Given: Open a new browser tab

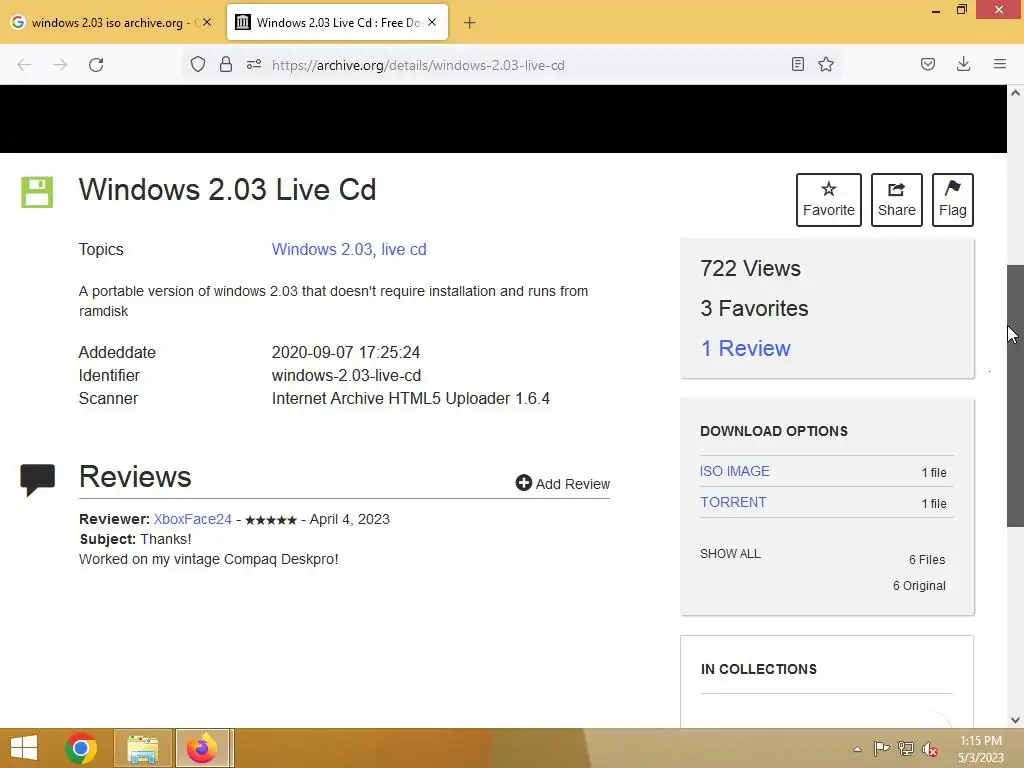Looking at the screenshot, I should click(470, 23).
